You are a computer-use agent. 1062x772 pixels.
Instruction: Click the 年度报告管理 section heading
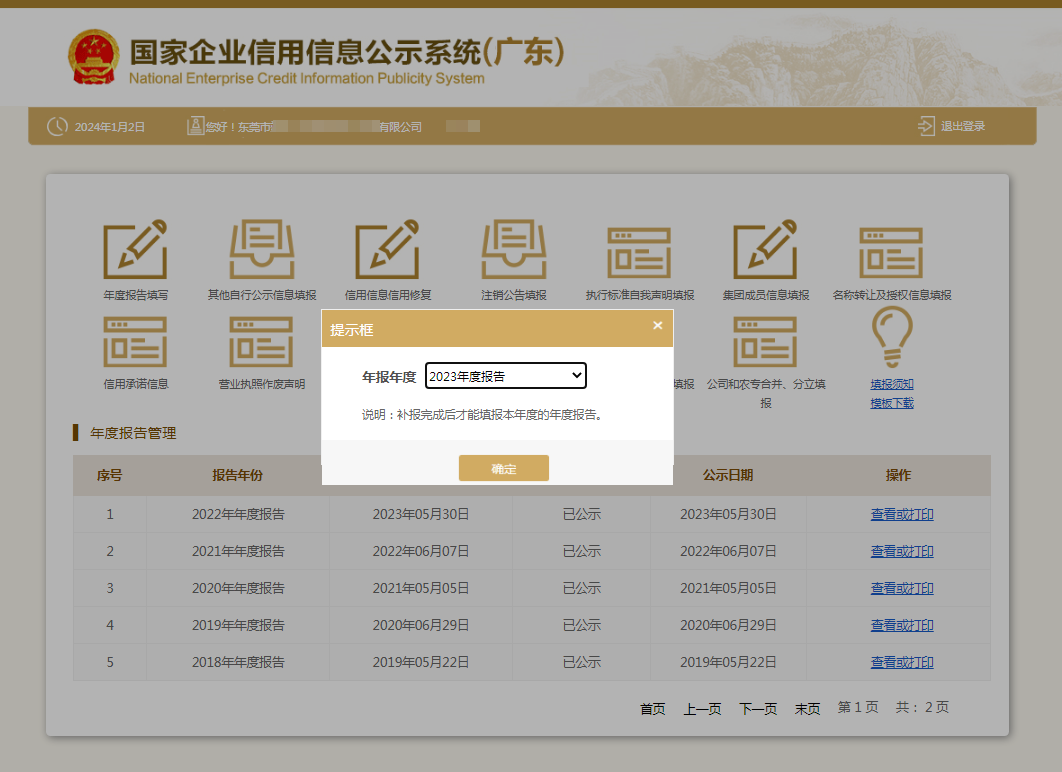click(x=133, y=433)
